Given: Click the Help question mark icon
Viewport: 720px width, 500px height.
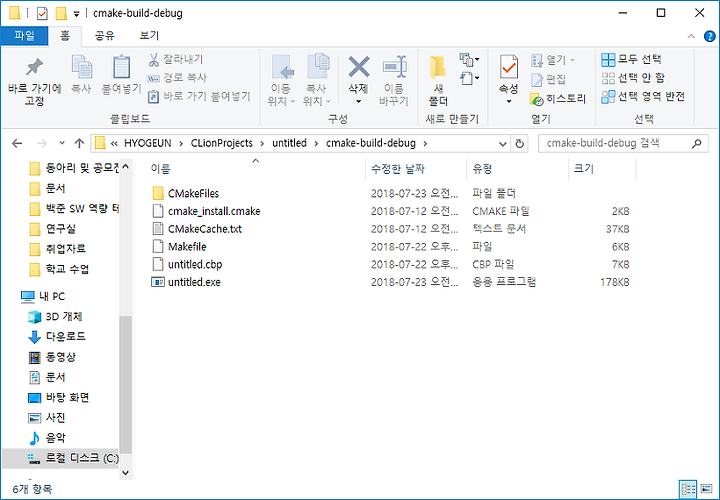Looking at the screenshot, I should click(x=709, y=36).
